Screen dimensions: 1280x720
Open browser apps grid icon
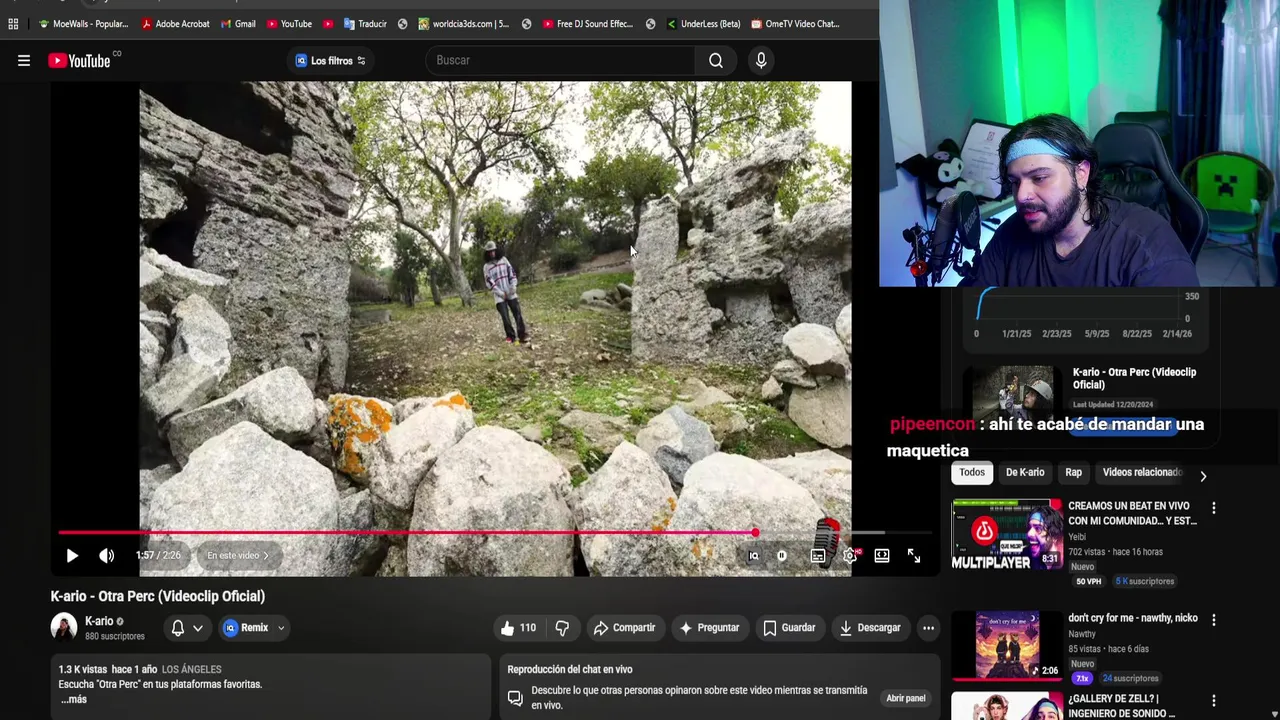pos(13,24)
